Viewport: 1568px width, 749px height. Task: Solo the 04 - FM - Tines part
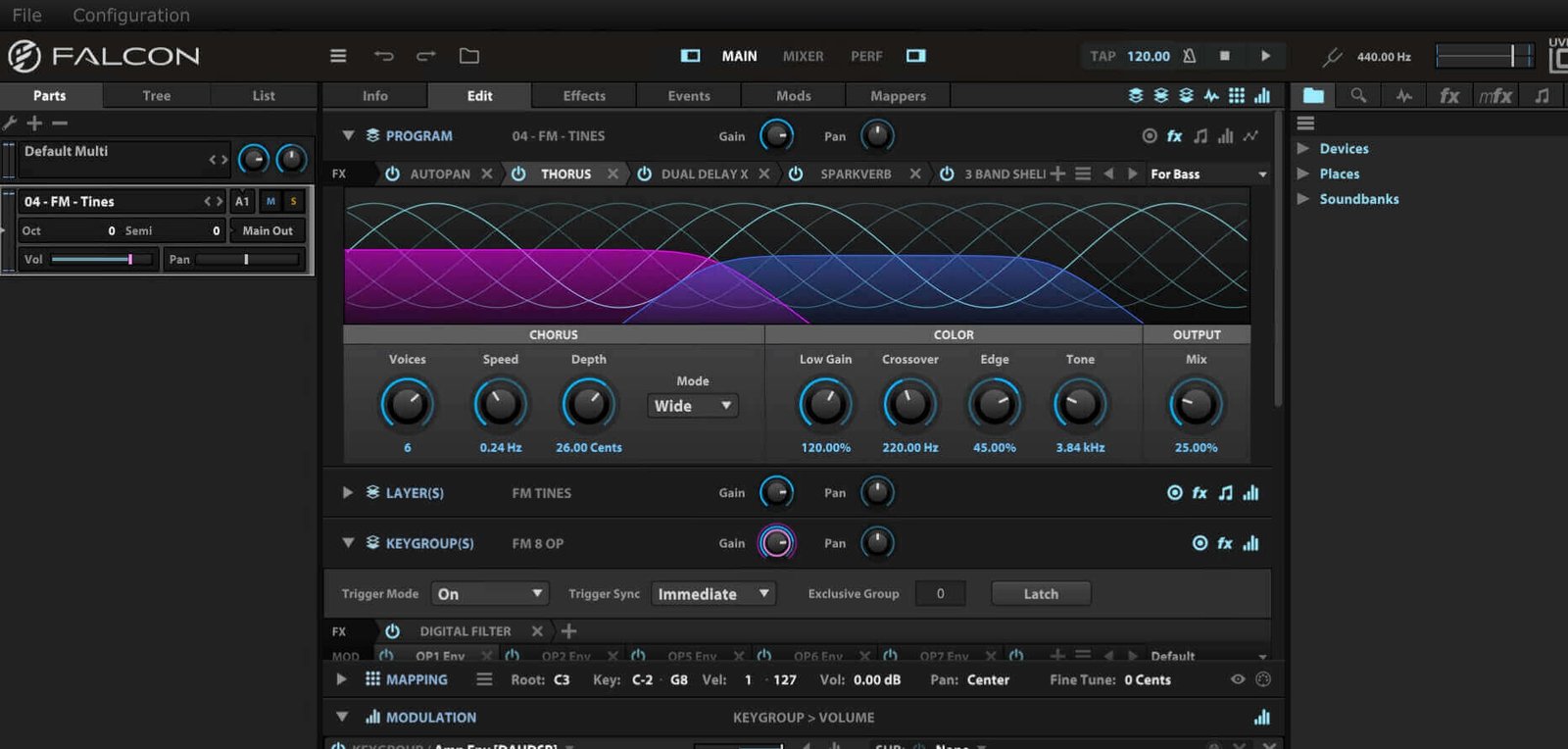coord(293,201)
